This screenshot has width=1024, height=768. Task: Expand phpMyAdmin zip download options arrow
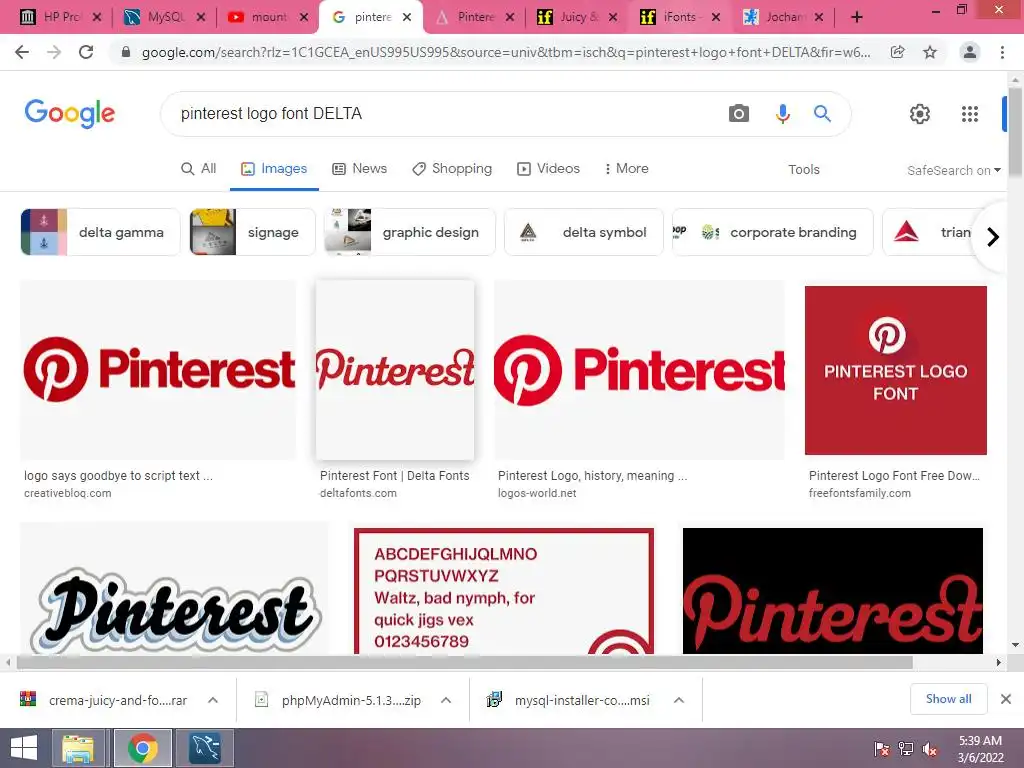coord(446,700)
